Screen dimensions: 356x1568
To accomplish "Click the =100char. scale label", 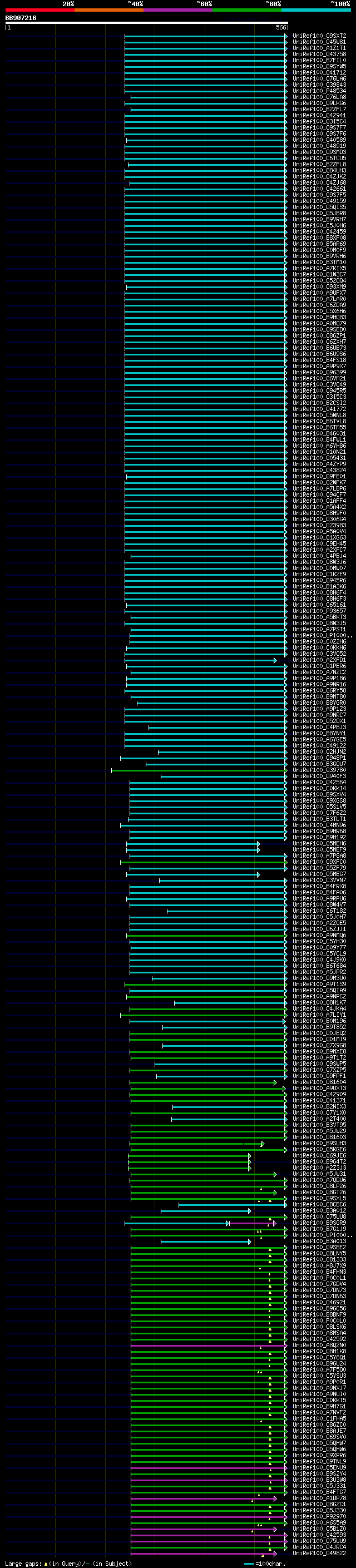I will [x=271, y=1564].
